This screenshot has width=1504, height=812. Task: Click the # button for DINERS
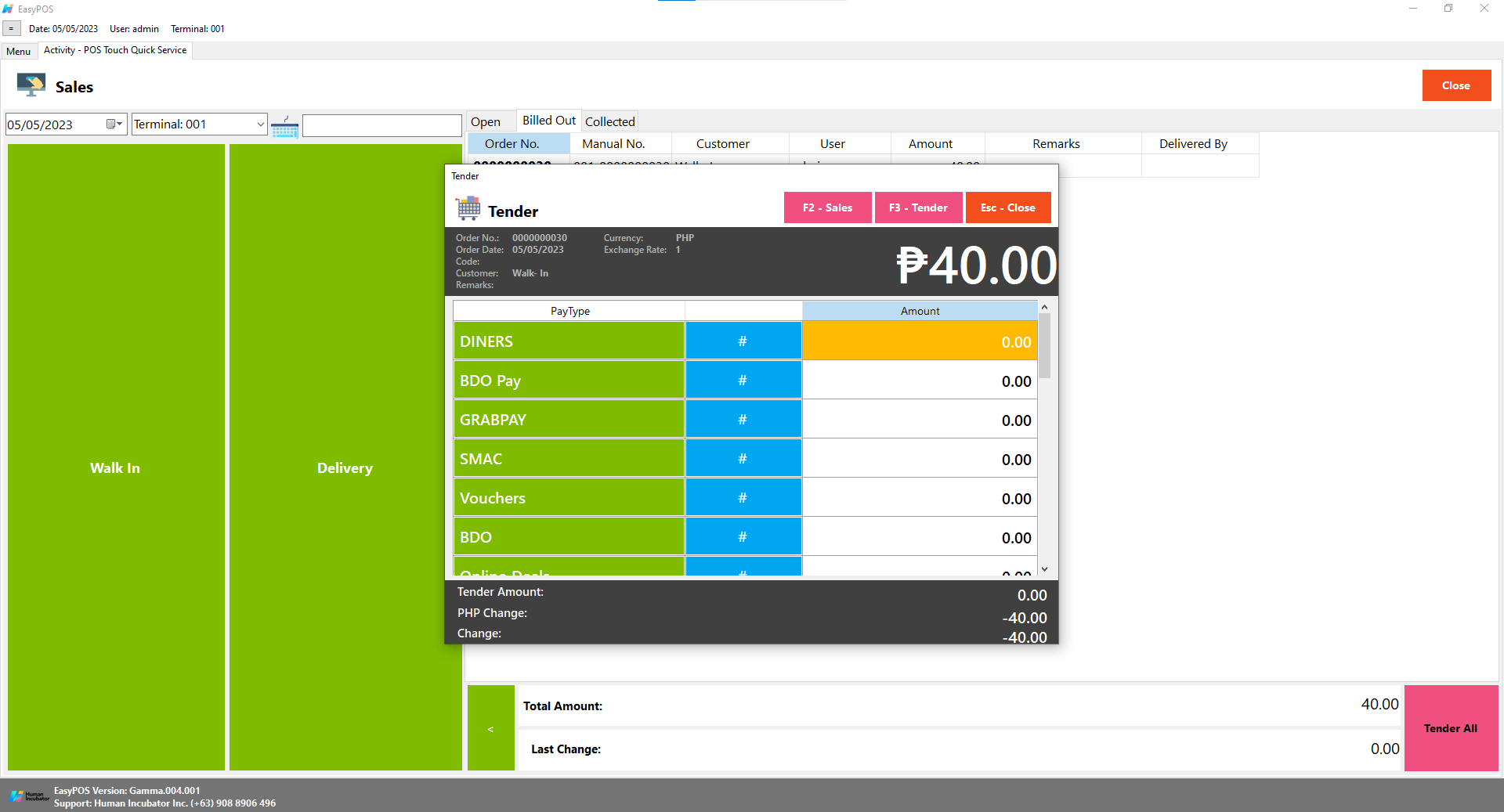[x=743, y=341]
